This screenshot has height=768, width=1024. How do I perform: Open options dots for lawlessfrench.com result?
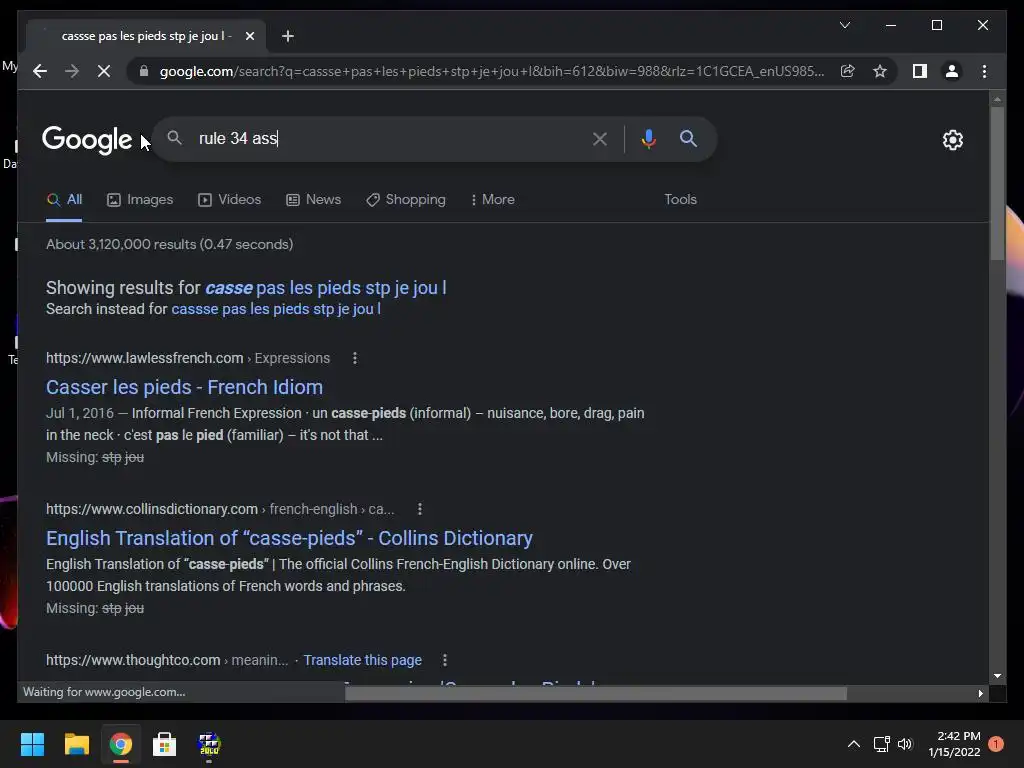click(355, 358)
